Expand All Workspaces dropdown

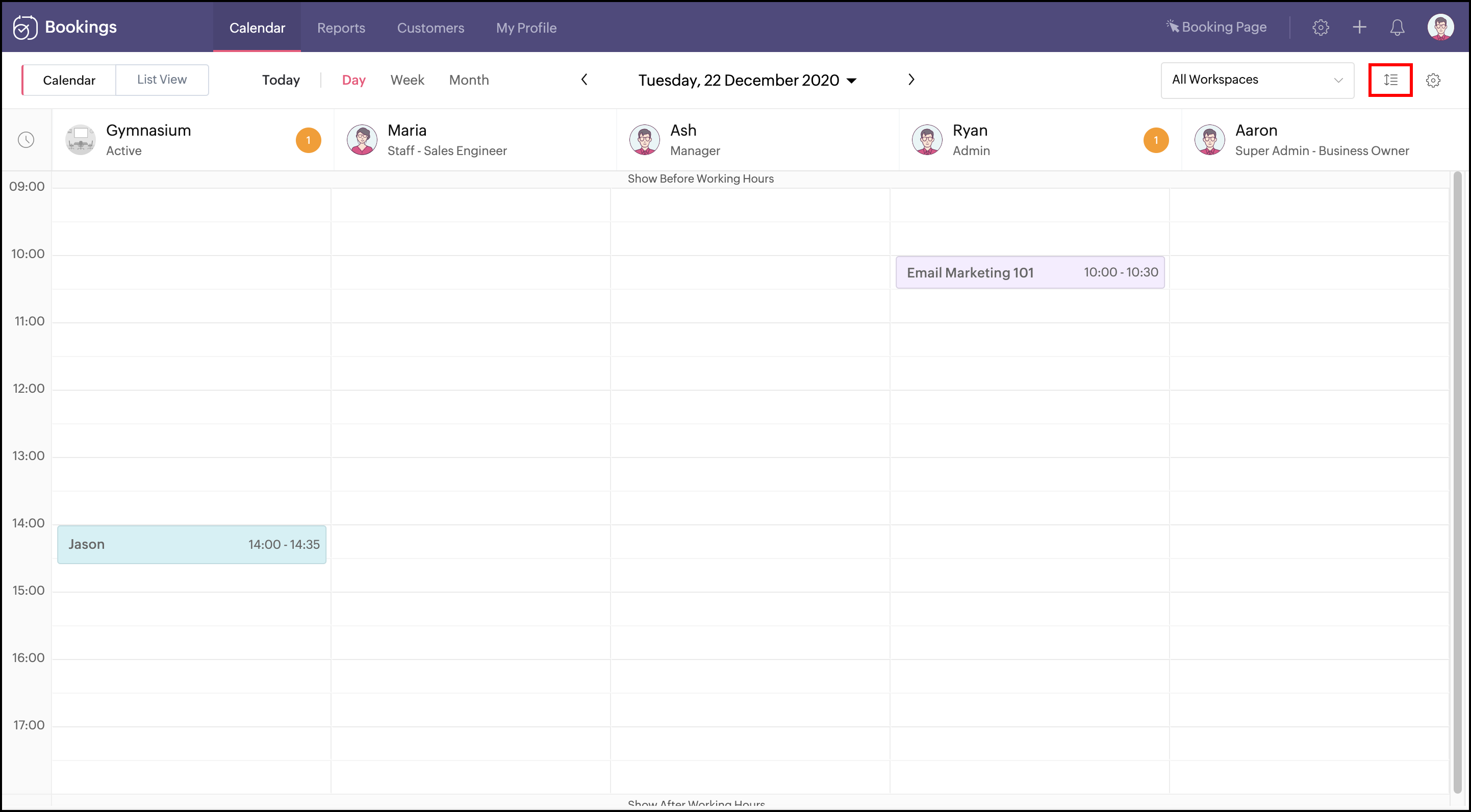coord(1257,80)
